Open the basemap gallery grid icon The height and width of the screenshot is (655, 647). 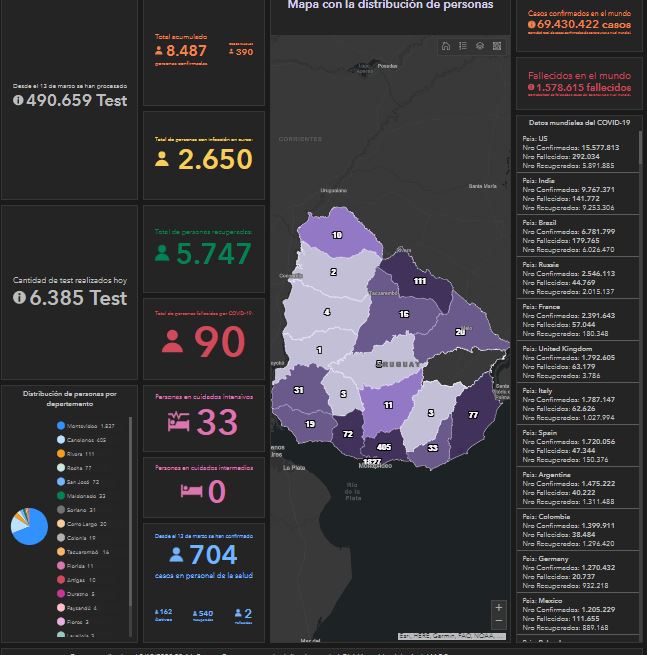497,46
